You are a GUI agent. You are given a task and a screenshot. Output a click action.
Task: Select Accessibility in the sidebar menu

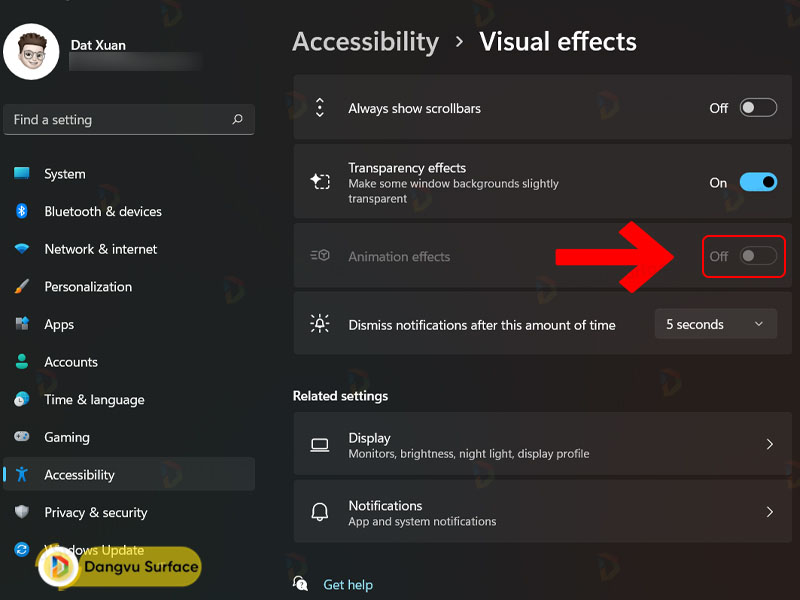pyautogui.click(x=80, y=474)
